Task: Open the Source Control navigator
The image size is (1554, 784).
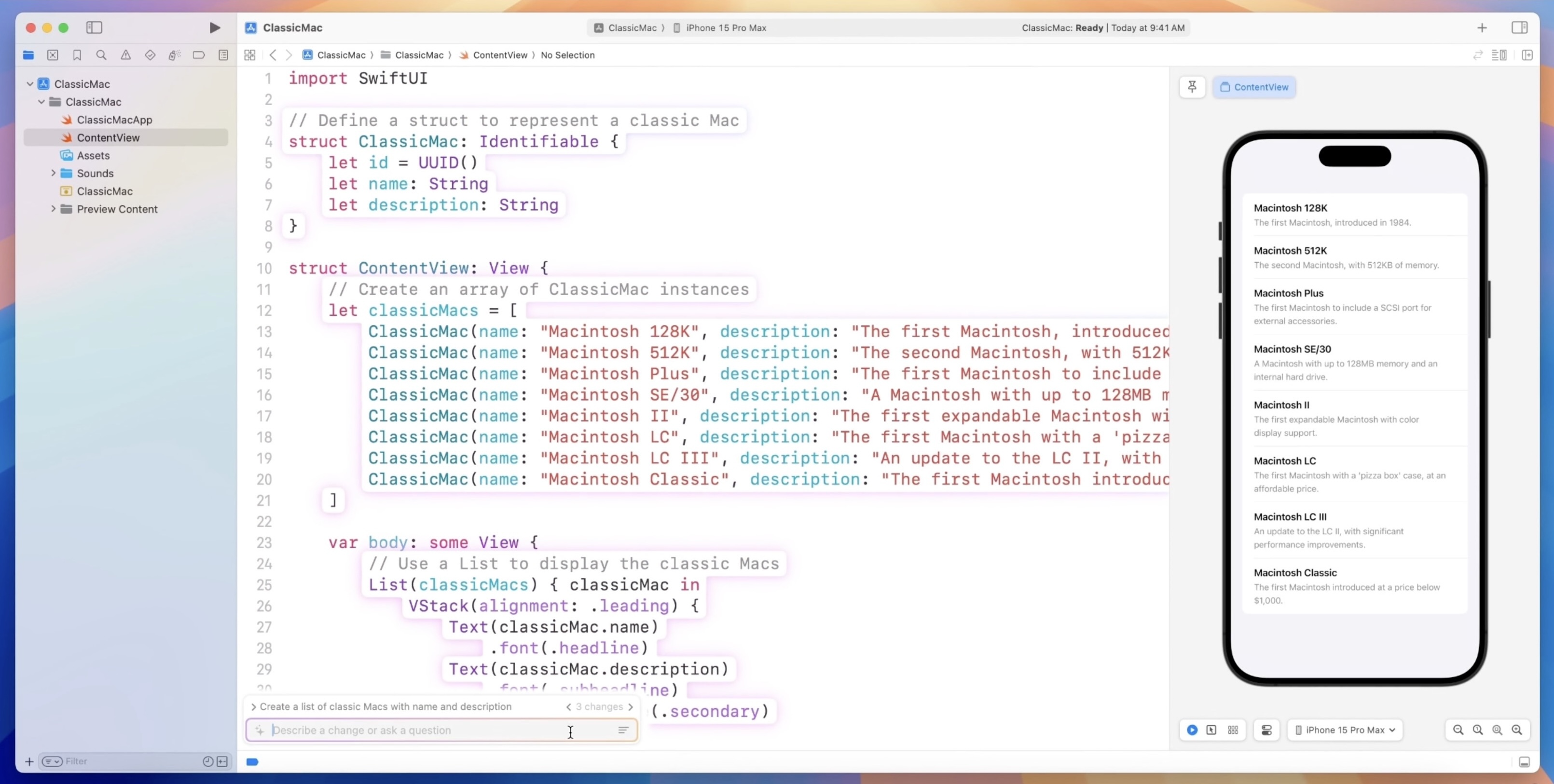Action: point(53,55)
